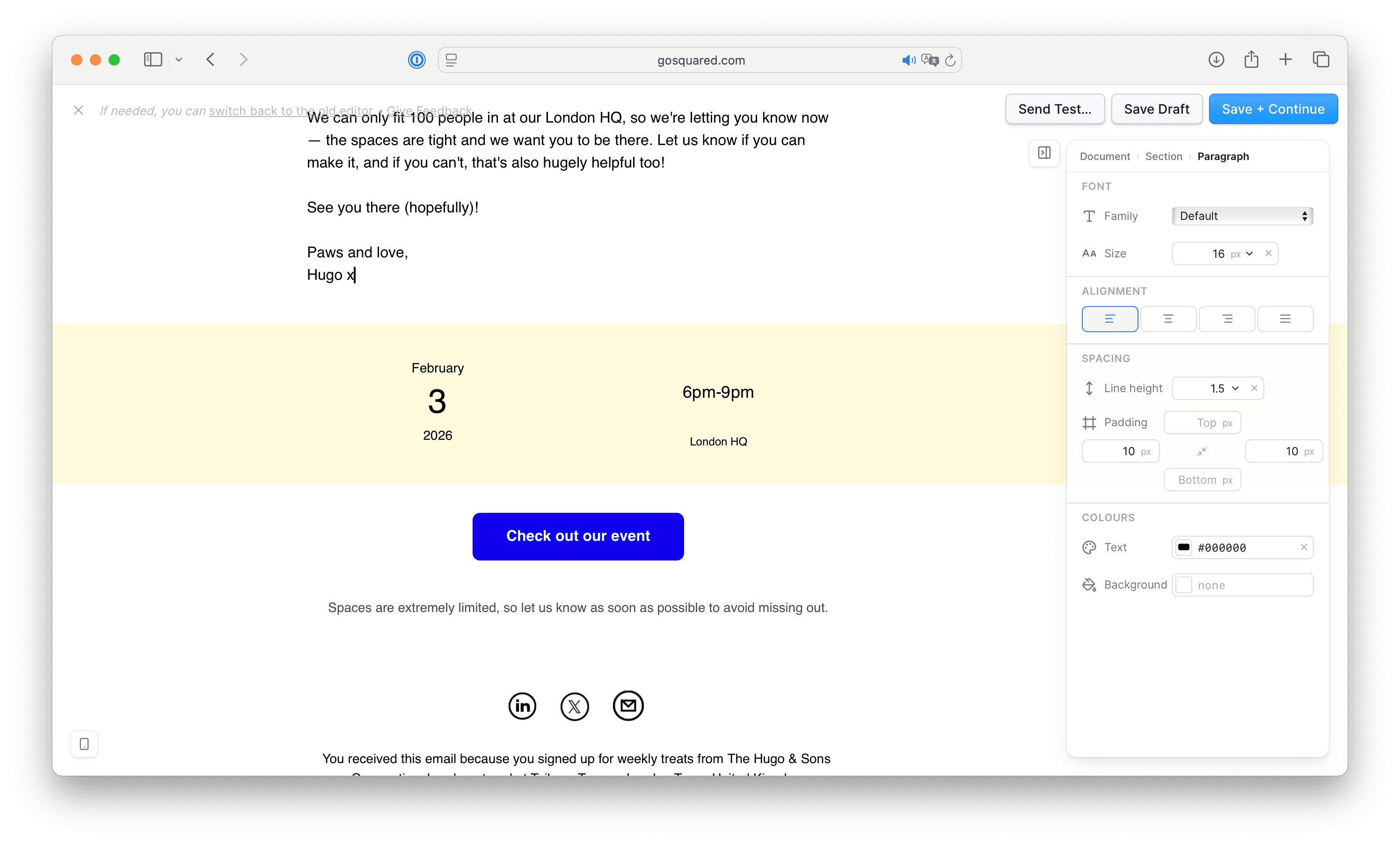Click the Spaces are extremely limited text
Viewport: 1400px width, 845px height.
578,607
